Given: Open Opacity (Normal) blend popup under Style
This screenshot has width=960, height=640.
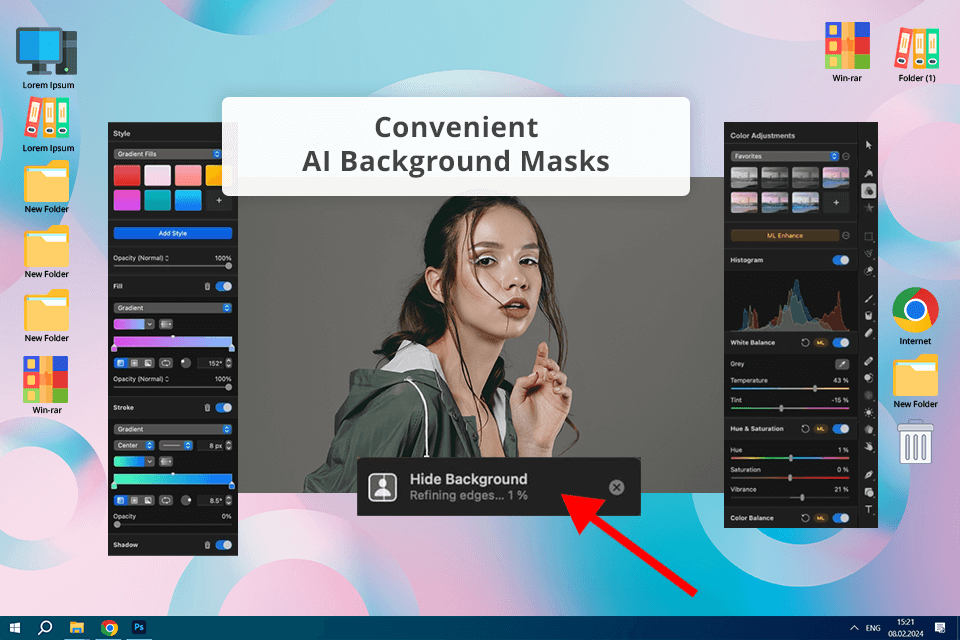Looking at the screenshot, I should 141,258.
